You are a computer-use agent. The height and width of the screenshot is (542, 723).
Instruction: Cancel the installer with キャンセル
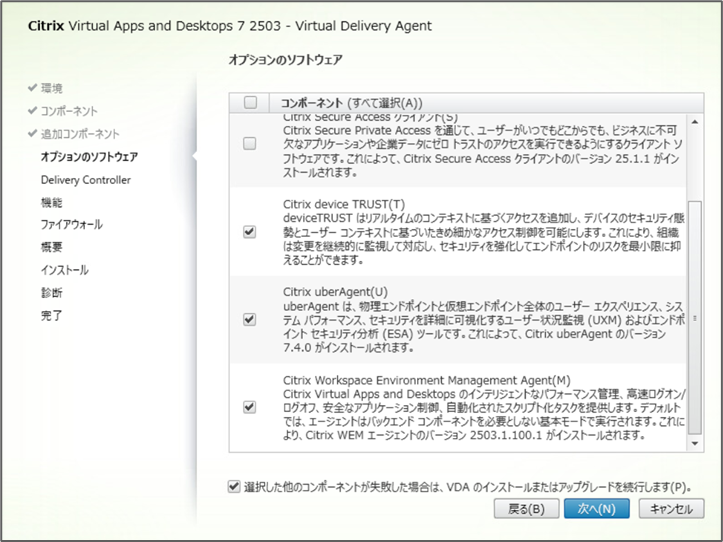pos(671,509)
